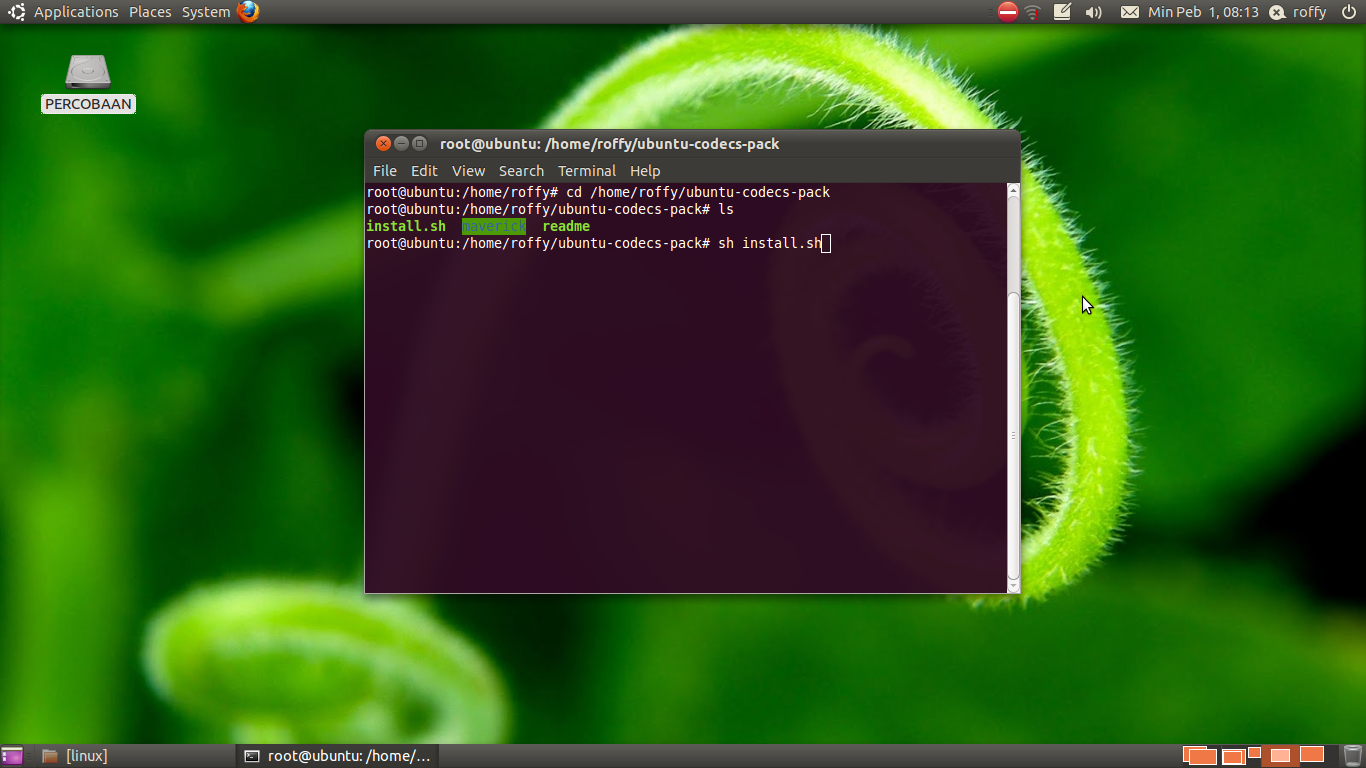The width and height of the screenshot is (1366, 768).
Task: Click the sh install.sh command text
Action: [770, 243]
